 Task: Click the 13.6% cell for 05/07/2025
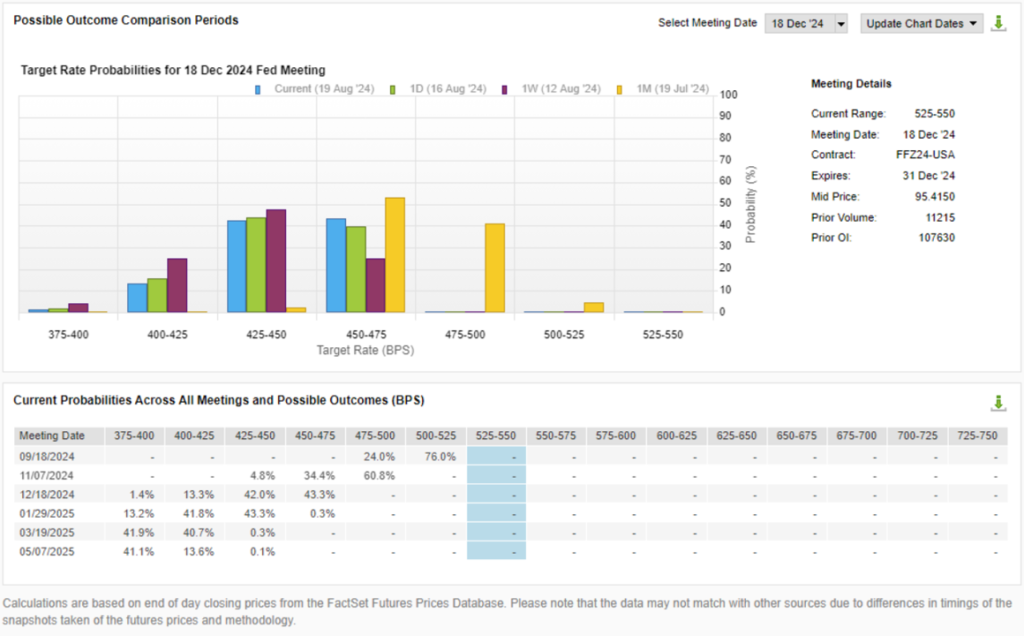point(199,551)
